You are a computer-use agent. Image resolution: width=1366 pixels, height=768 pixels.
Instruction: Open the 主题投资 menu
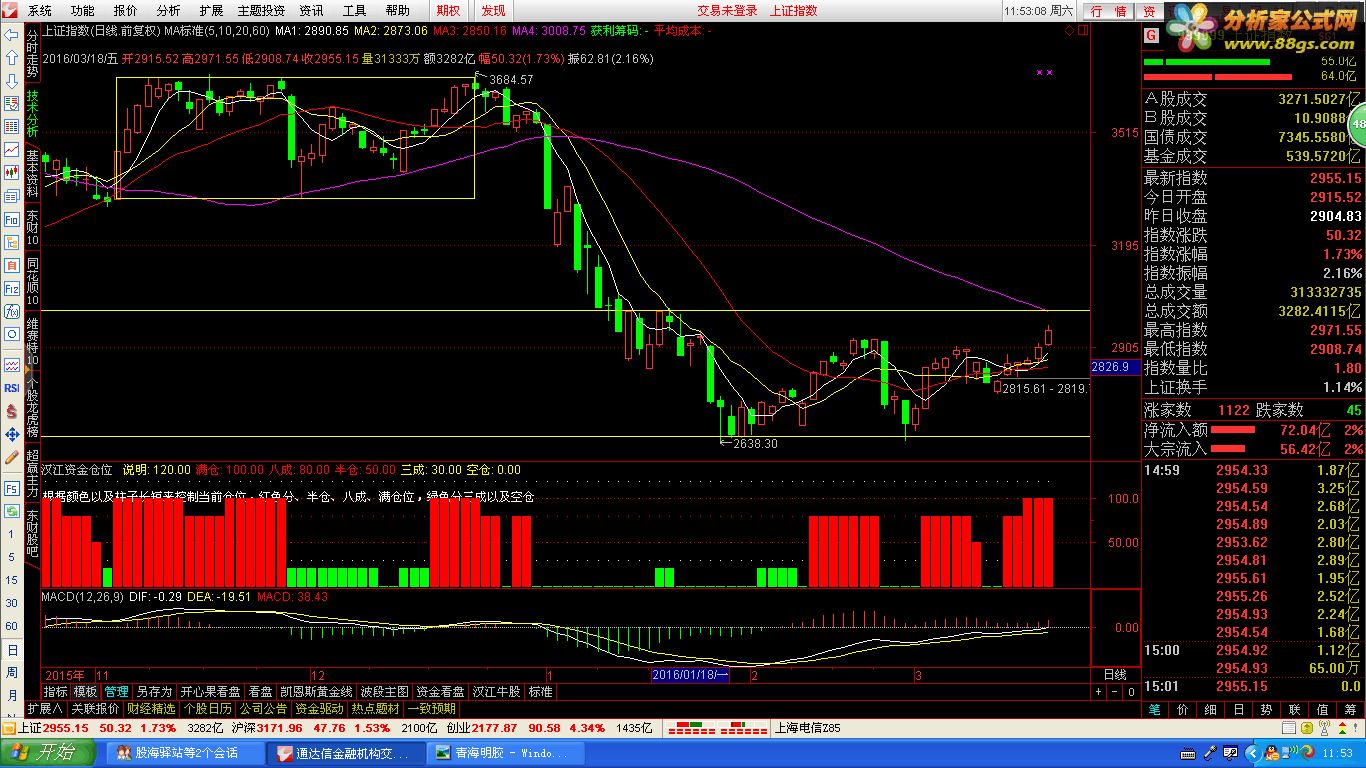point(261,11)
